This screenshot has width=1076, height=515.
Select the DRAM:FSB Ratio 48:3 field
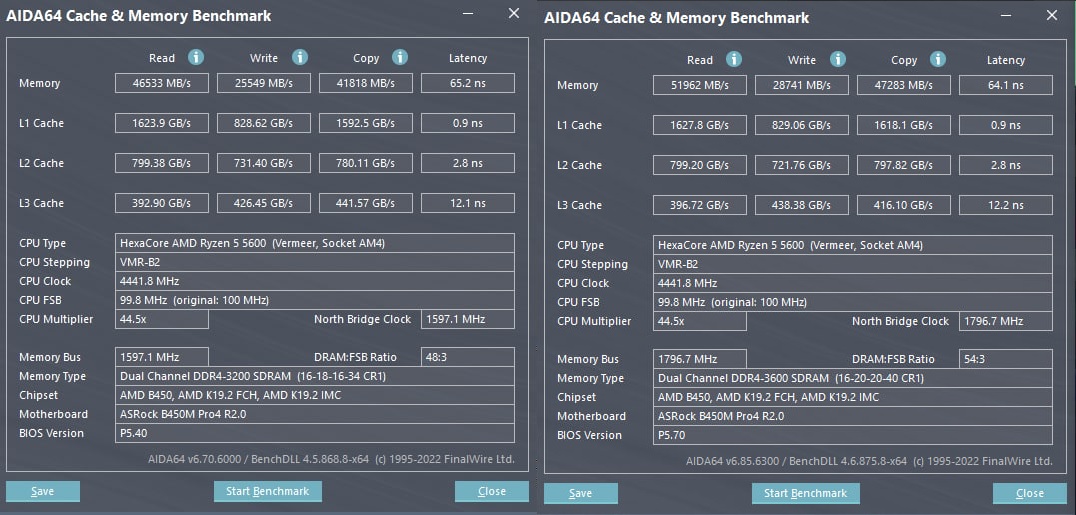(467, 357)
